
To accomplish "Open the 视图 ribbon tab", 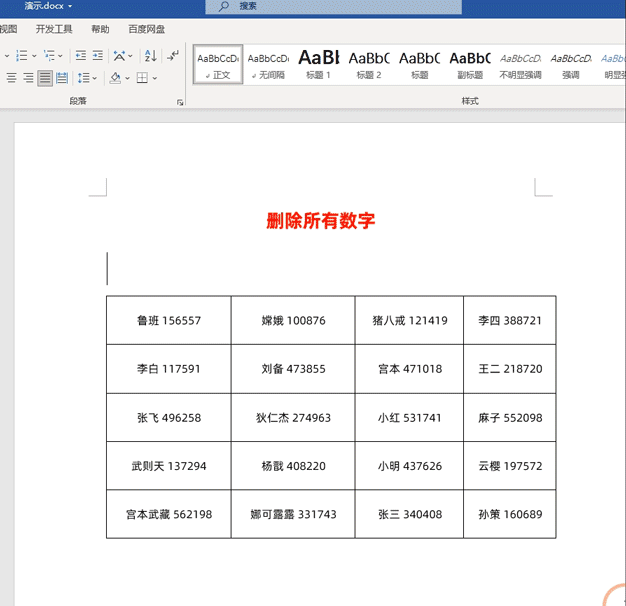I will (x=8, y=29).
